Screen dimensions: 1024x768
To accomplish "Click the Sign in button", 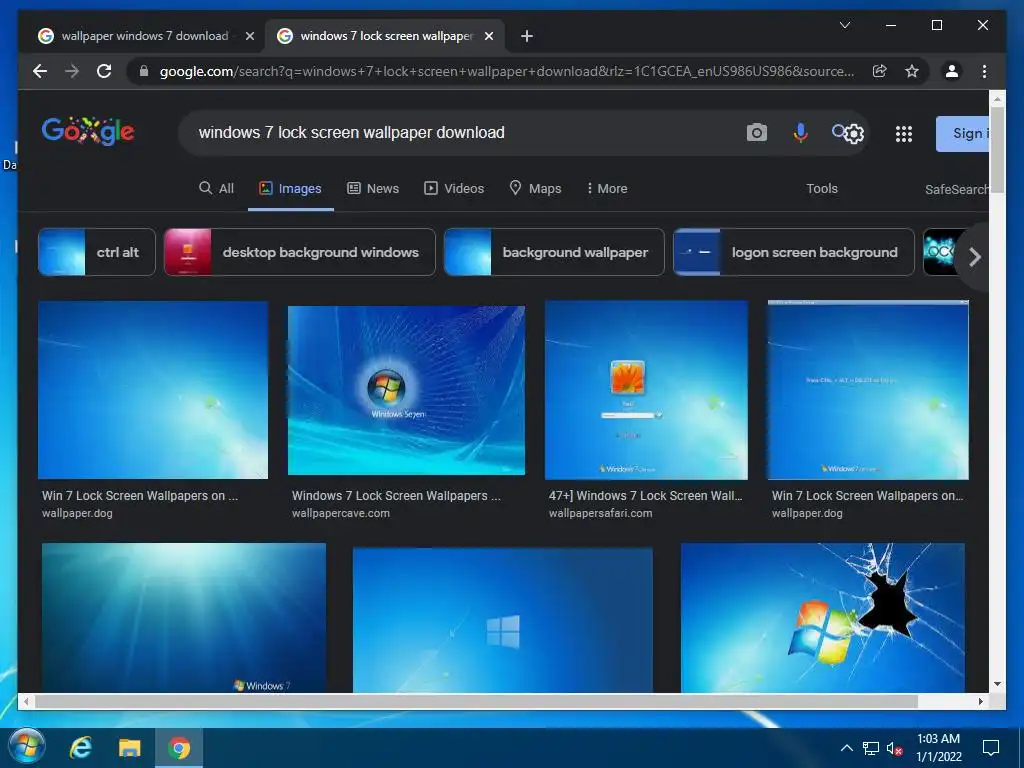I will (963, 134).
